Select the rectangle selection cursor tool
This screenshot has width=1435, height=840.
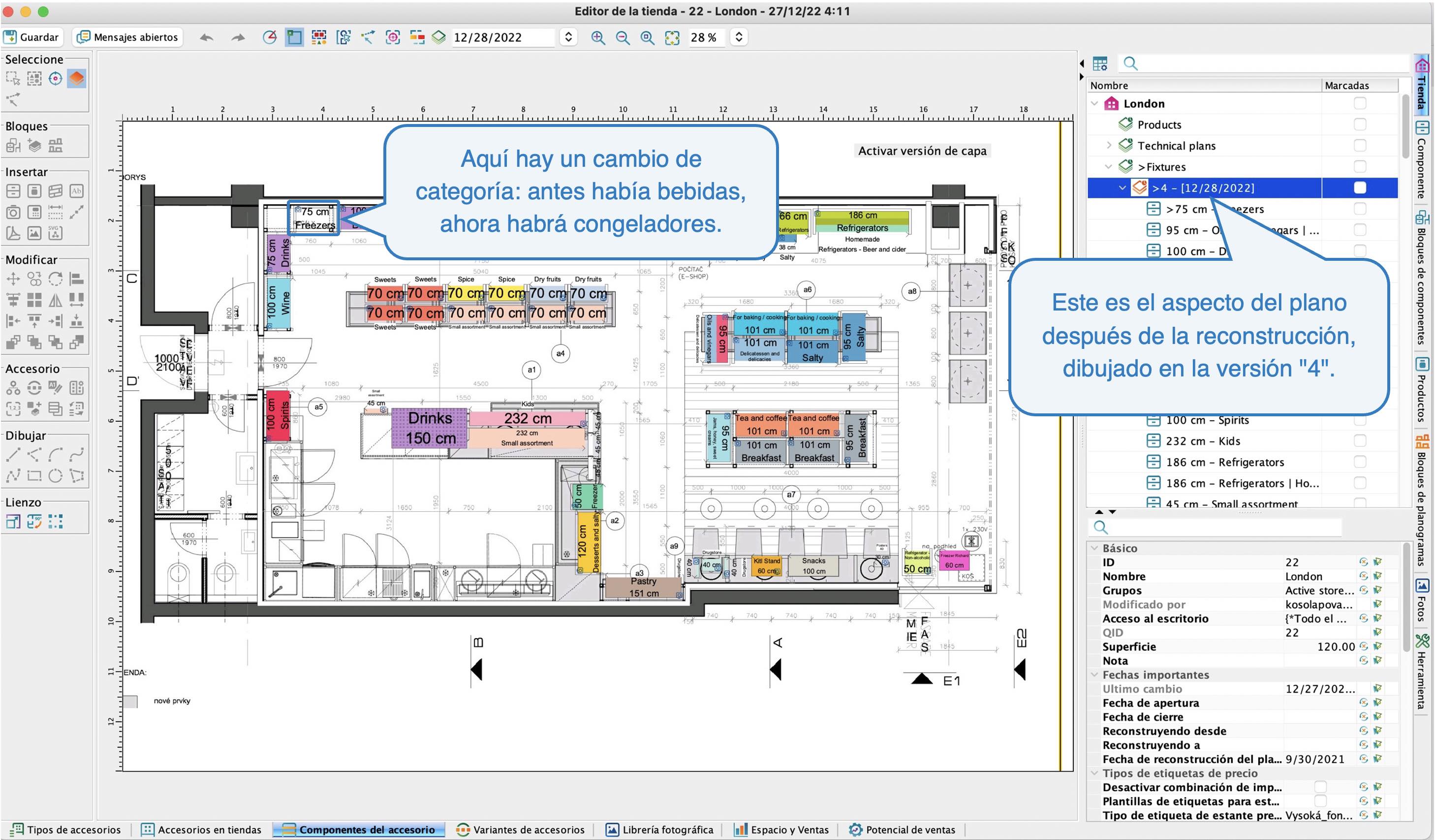pyautogui.click(x=13, y=79)
